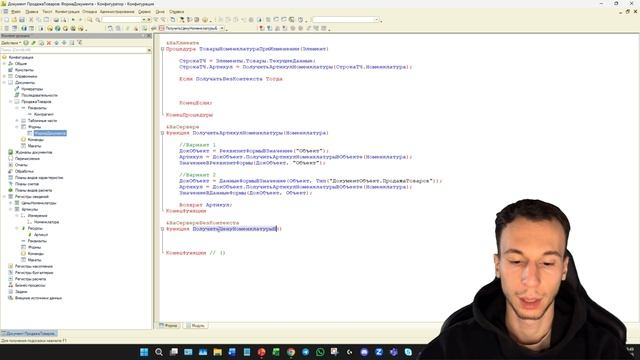Viewport: 640px width, 360px height.
Task: Close the configuration tree panel
Action: pos(149,36)
